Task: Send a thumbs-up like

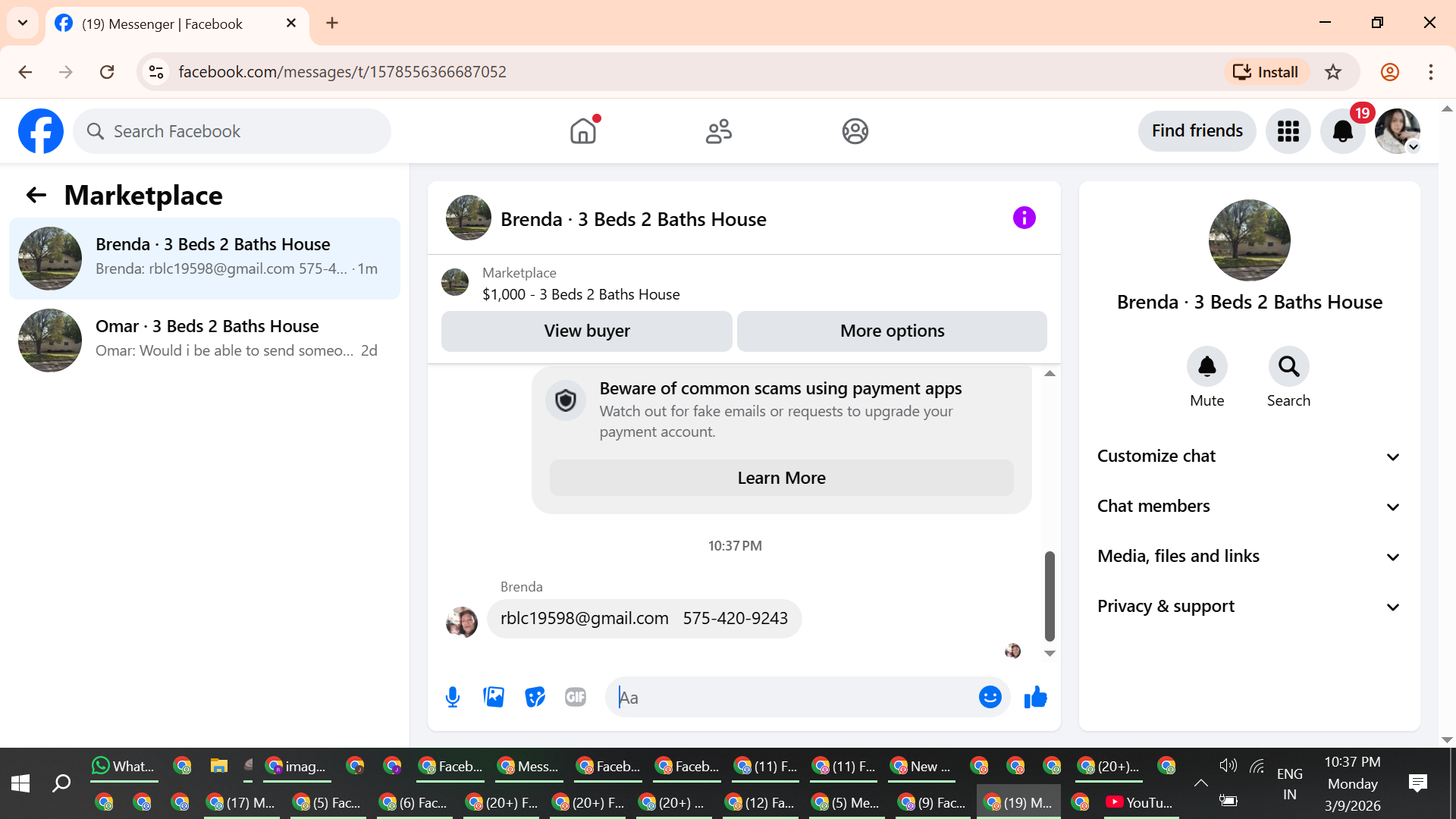Action: click(x=1035, y=697)
